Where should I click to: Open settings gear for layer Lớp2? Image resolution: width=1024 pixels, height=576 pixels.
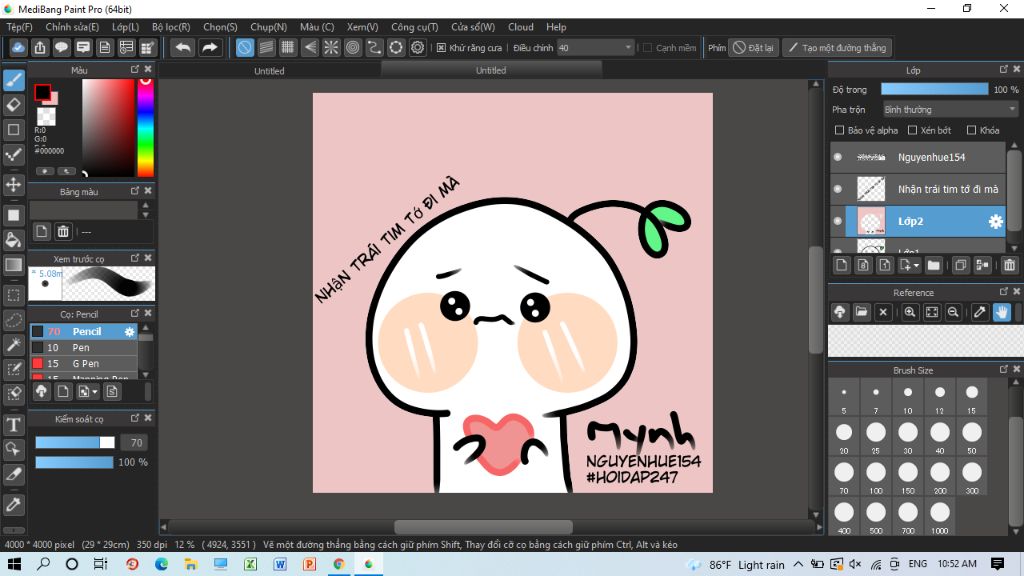(995, 221)
